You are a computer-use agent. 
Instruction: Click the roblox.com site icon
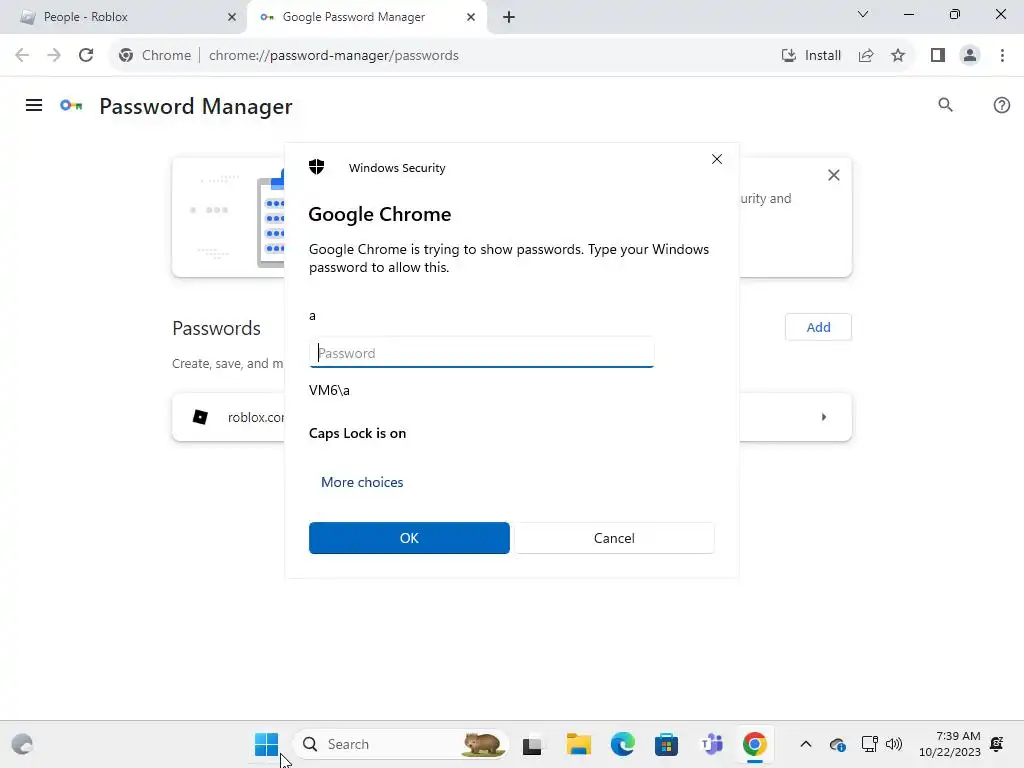coord(200,417)
